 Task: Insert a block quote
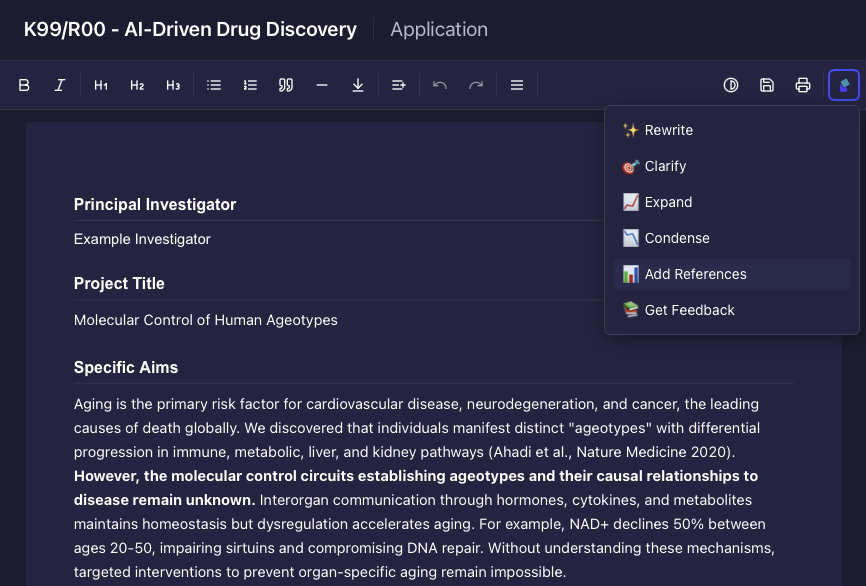point(286,85)
